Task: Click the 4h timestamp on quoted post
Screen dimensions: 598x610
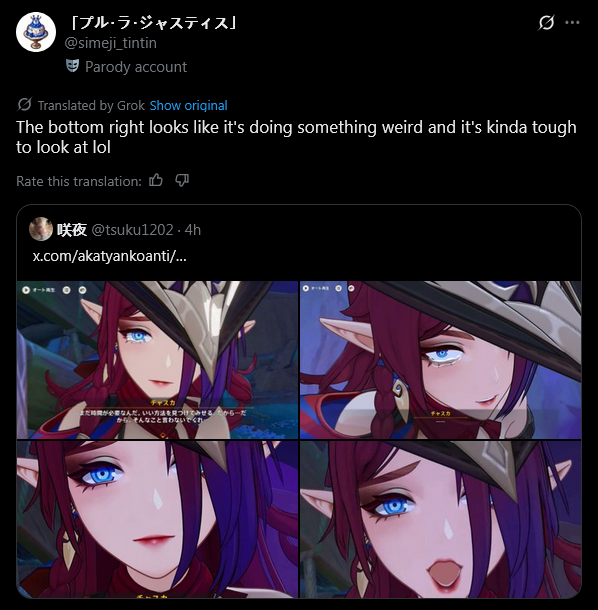Action: click(193, 230)
